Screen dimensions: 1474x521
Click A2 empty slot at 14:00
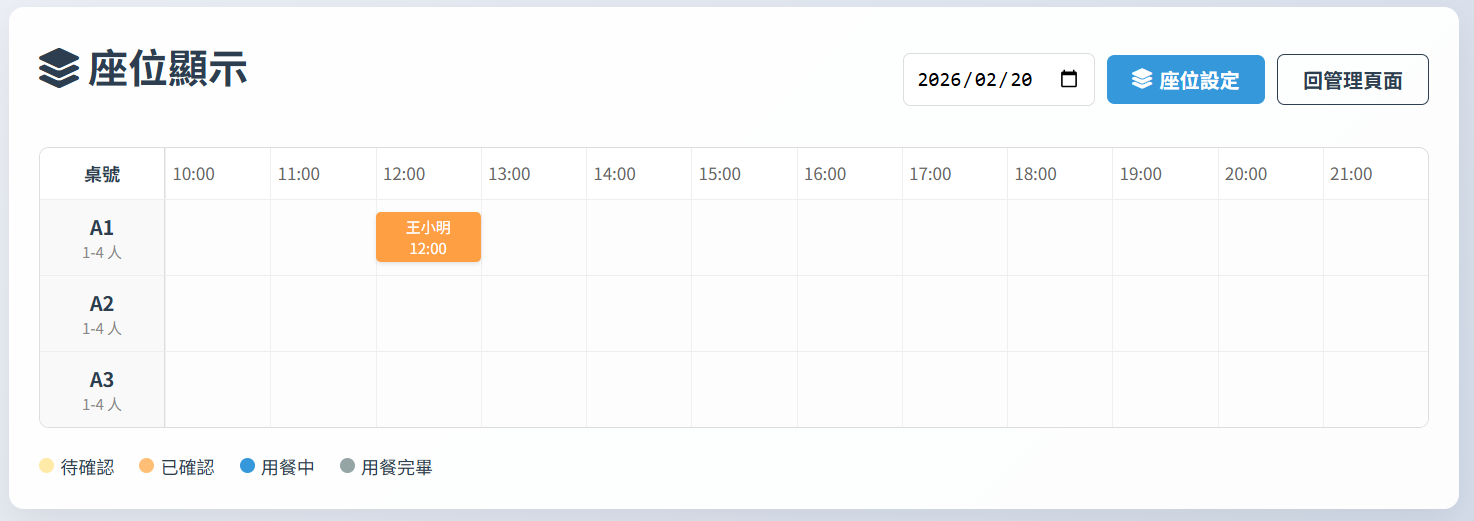[639, 314]
